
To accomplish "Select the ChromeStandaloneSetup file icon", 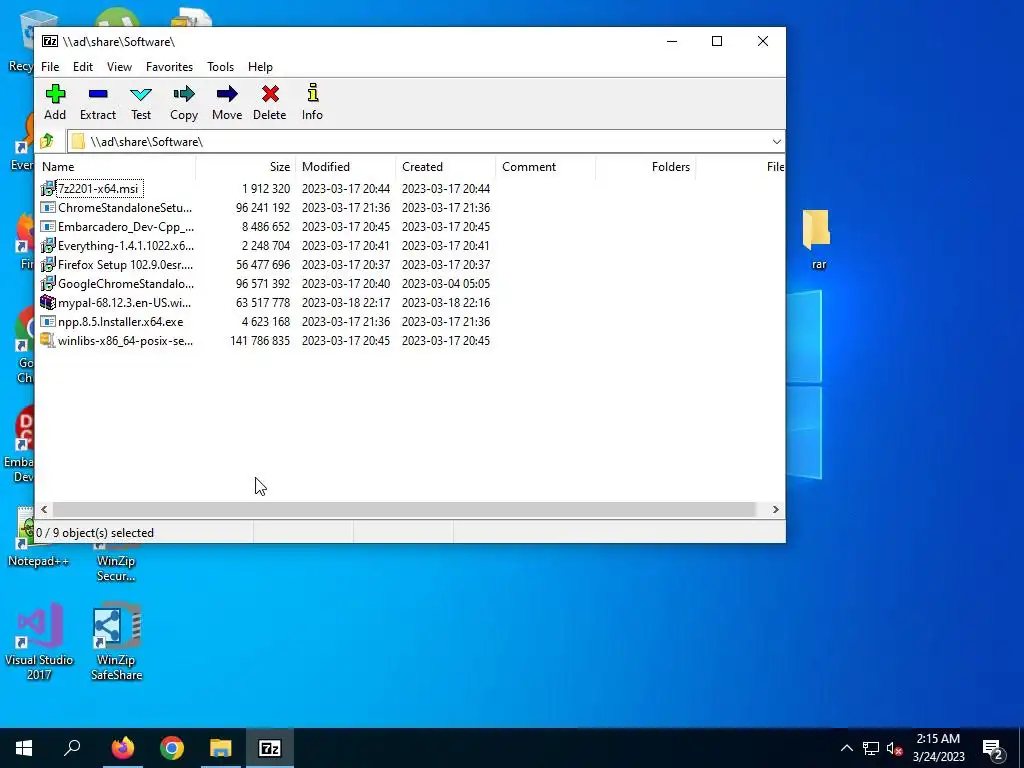I will [x=48, y=208].
